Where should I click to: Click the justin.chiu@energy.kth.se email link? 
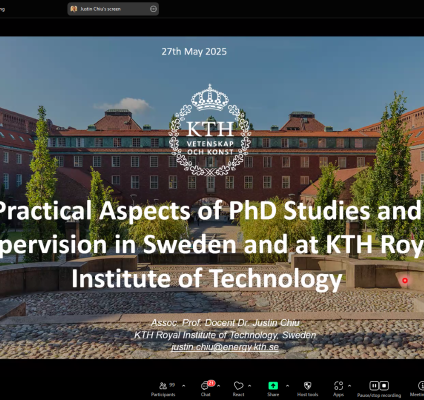click(225, 347)
